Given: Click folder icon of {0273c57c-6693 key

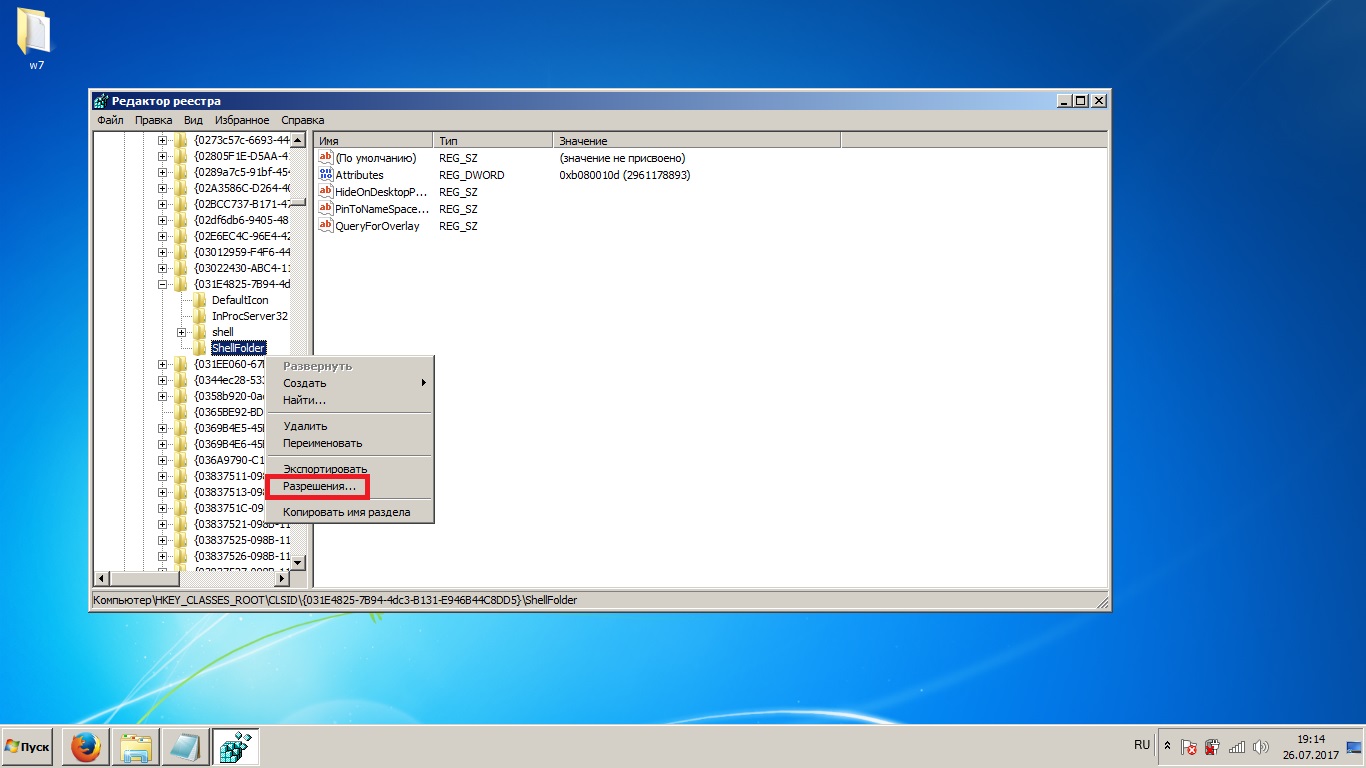Looking at the screenshot, I should [x=180, y=140].
